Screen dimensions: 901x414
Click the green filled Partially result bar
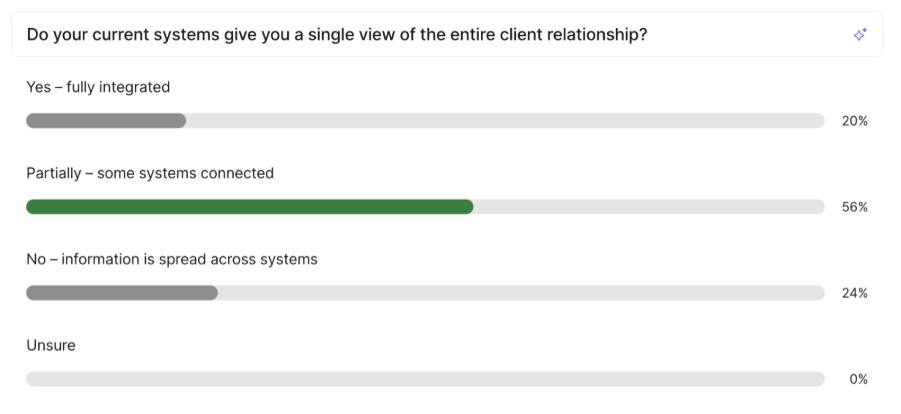pyautogui.click(x=250, y=207)
